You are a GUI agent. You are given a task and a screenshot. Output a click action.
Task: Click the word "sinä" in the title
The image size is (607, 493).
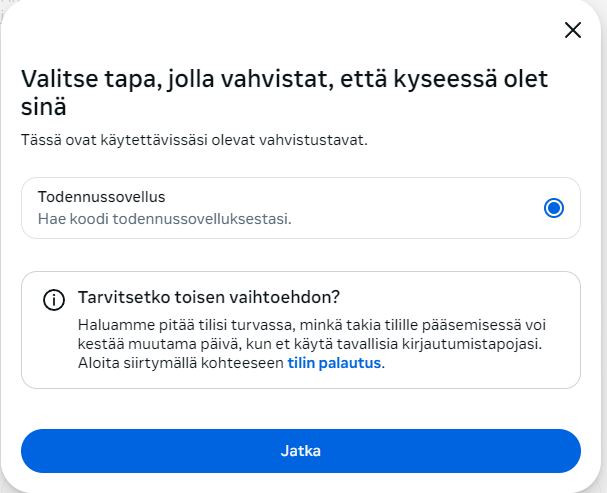44,107
